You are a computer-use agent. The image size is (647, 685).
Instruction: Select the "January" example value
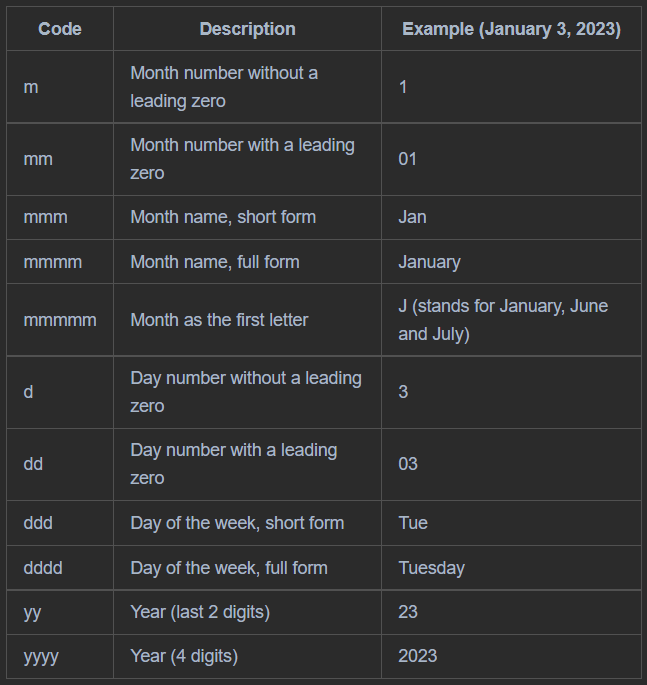tap(429, 262)
